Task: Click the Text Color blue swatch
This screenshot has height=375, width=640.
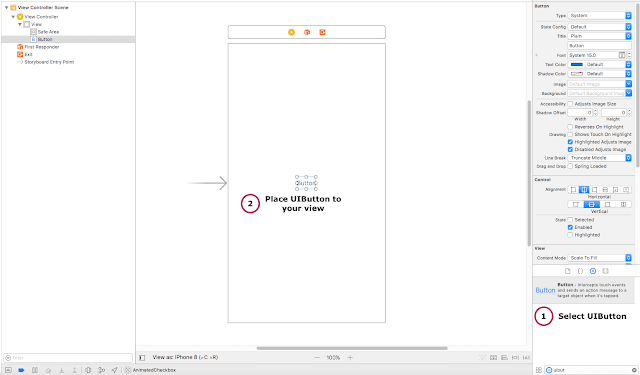Action: [576, 64]
